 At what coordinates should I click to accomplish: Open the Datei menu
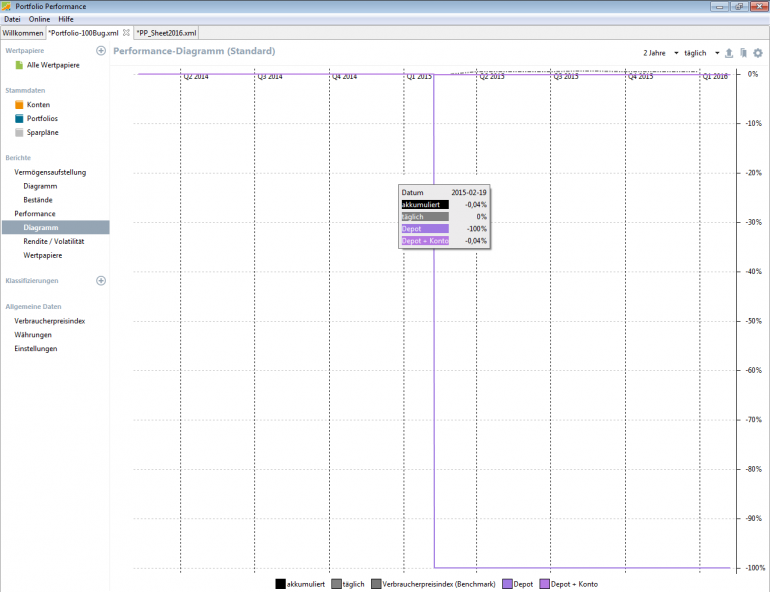pos(12,19)
